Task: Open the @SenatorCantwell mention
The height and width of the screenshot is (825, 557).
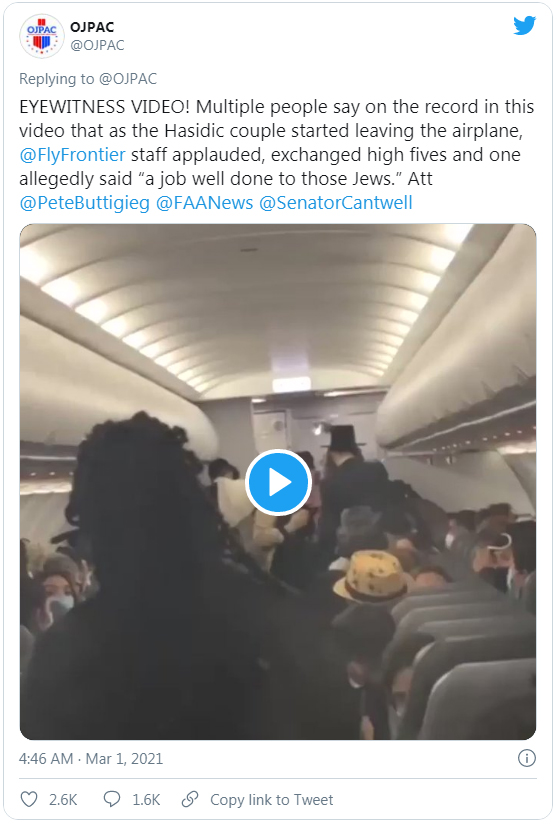Action: tap(336, 203)
